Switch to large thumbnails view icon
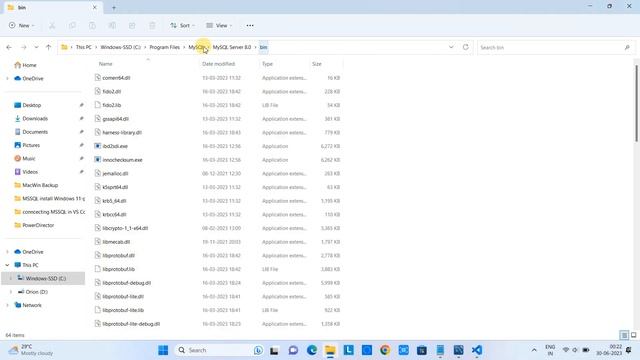The height and width of the screenshot is (360, 640). 634,336
